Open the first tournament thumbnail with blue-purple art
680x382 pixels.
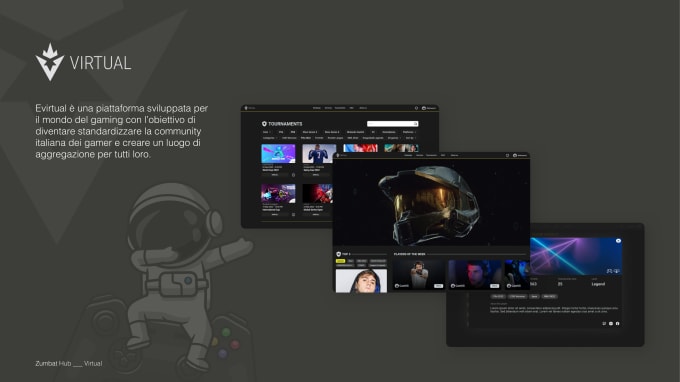point(278,153)
